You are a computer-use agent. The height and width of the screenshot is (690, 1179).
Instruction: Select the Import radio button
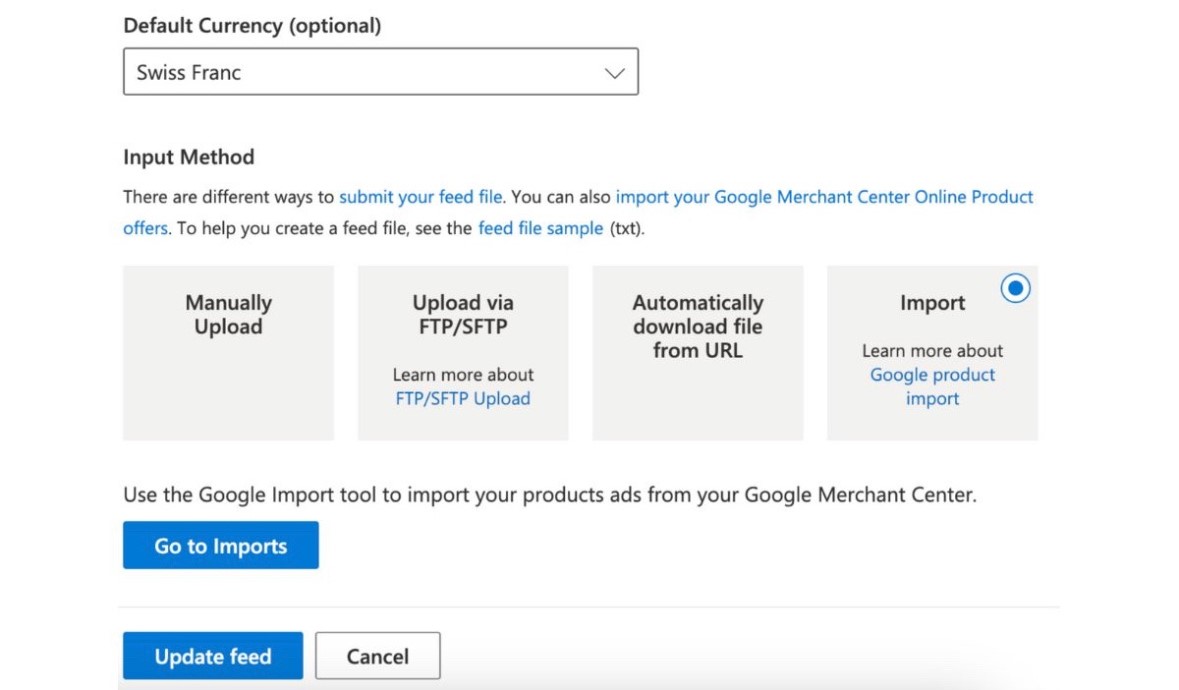(1015, 288)
